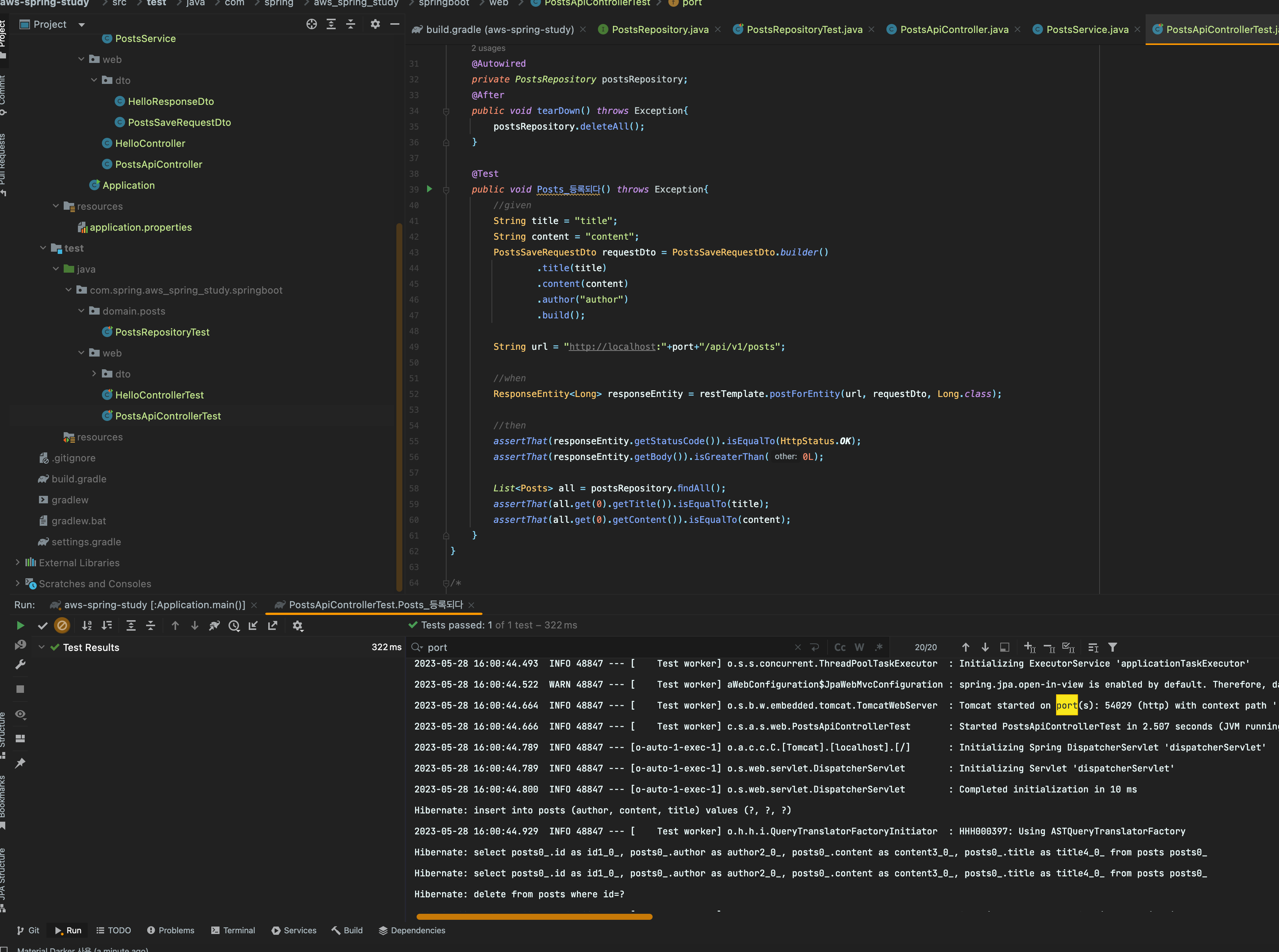Viewport: 1279px width, 952px height.
Task: Toggle show passed tests checkmark
Action: coord(42,625)
